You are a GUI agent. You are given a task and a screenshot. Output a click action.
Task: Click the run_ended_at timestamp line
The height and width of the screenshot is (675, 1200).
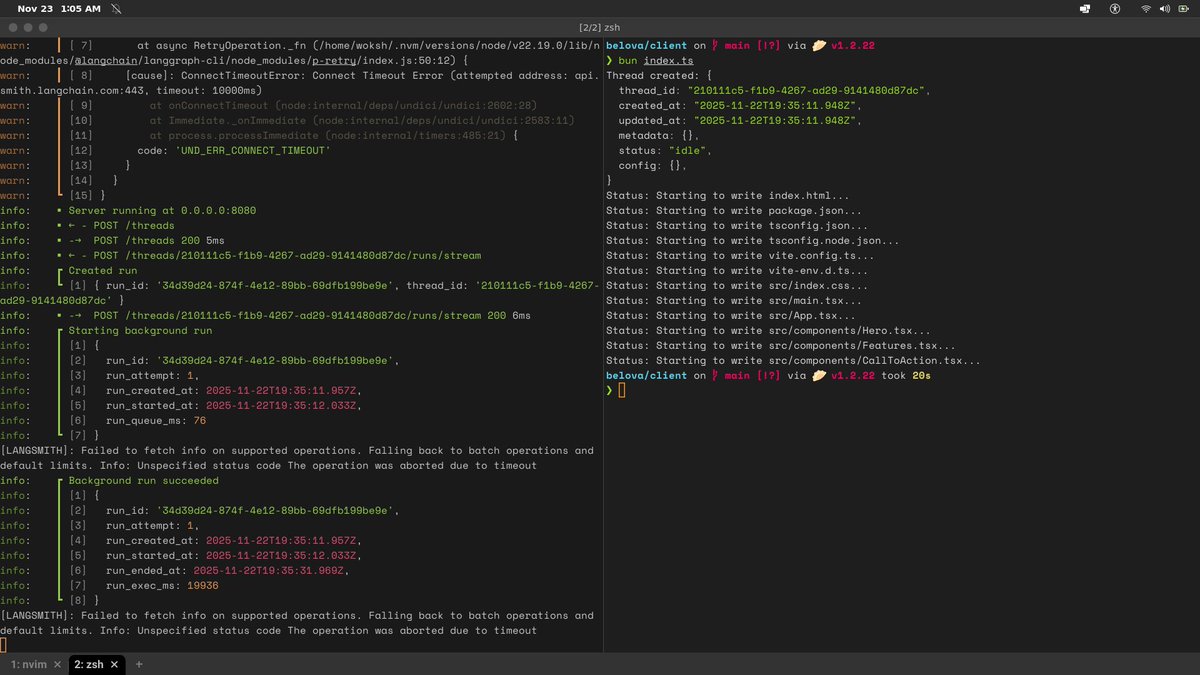coord(227,571)
